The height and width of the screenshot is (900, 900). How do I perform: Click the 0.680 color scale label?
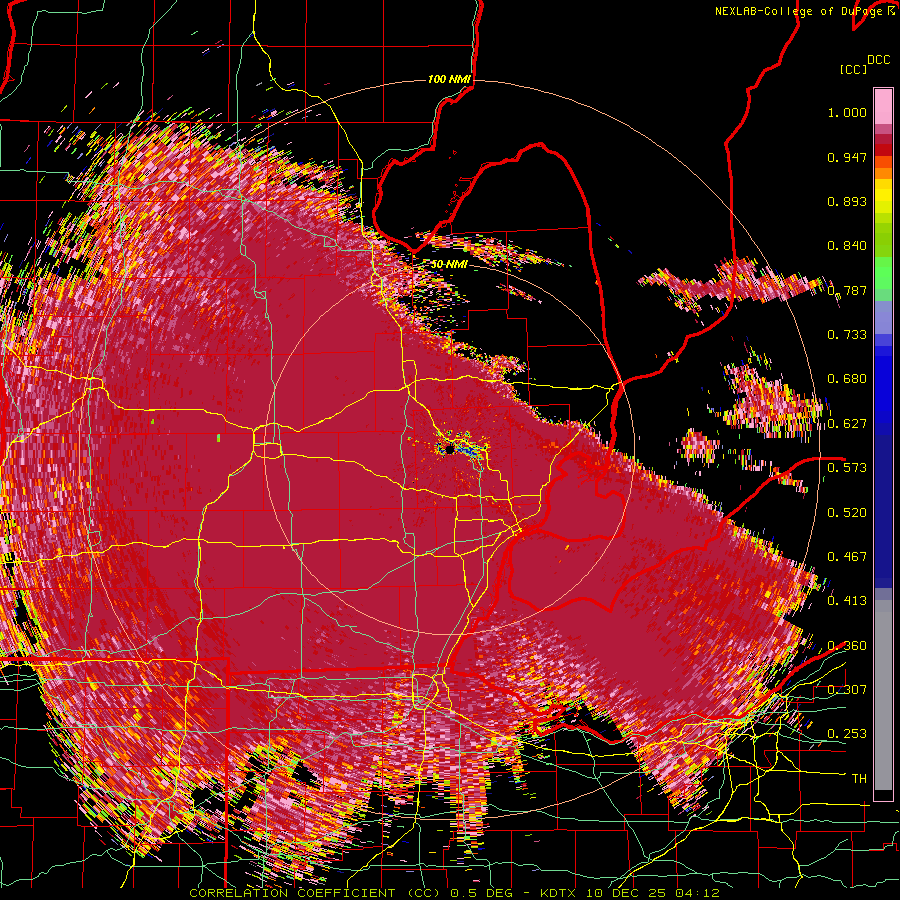coord(847,379)
